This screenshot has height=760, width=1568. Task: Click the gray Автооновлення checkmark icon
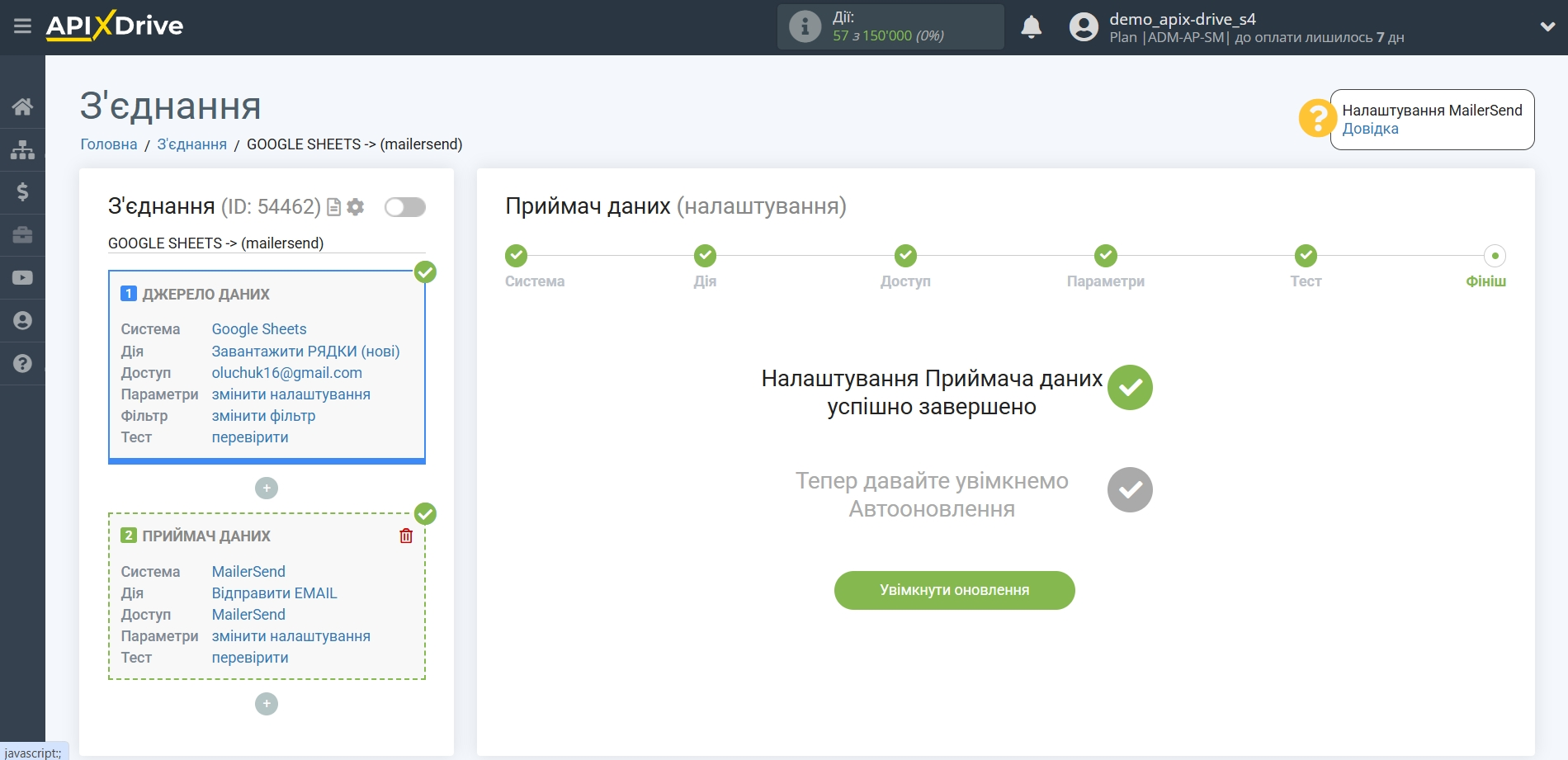coord(1130,490)
